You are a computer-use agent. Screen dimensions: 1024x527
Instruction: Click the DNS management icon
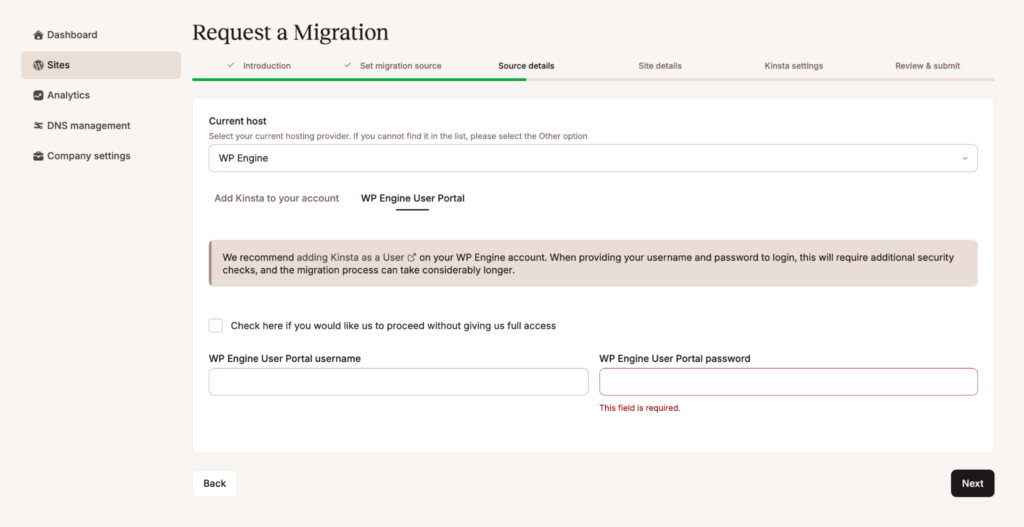point(38,125)
